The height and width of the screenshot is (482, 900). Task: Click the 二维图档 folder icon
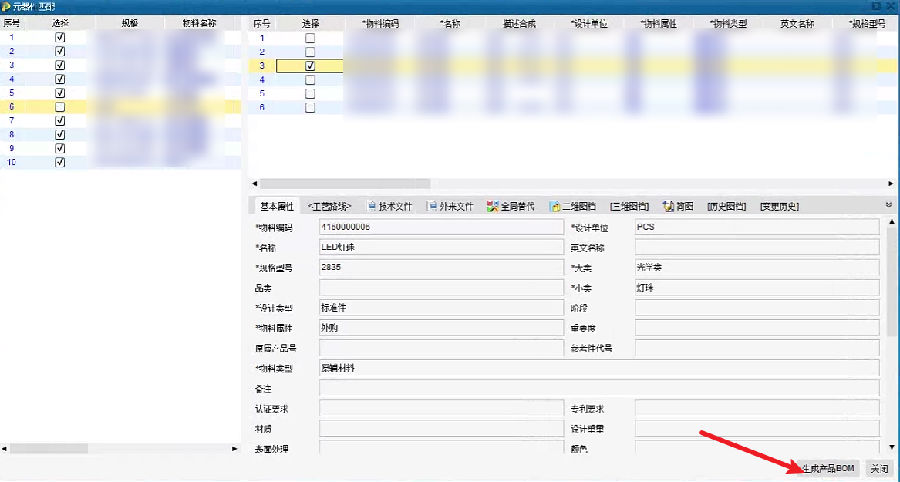(x=554, y=207)
